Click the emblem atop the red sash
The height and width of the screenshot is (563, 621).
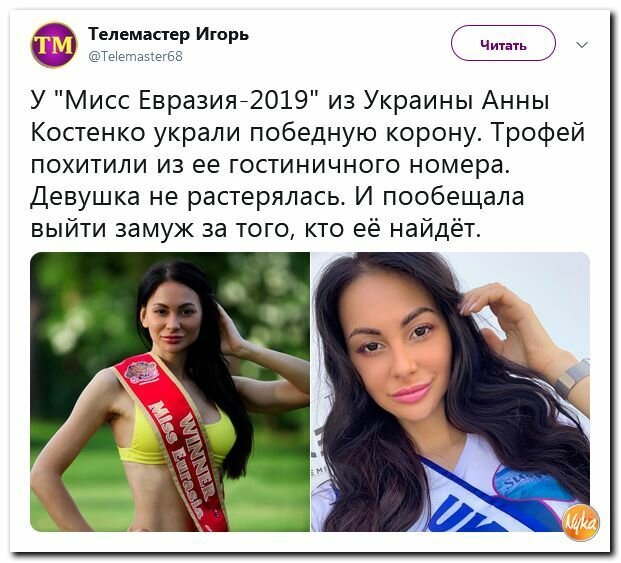[141, 372]
